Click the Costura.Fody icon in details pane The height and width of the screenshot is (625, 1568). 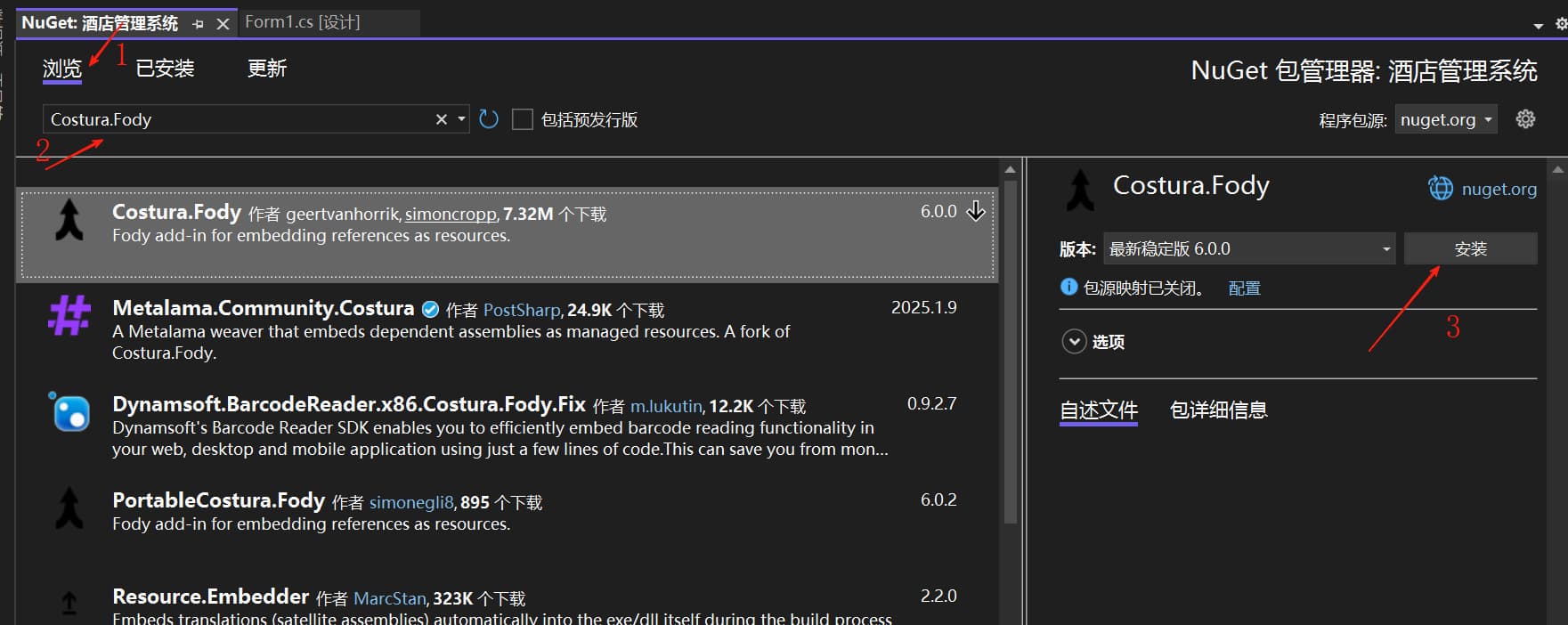1080,191
